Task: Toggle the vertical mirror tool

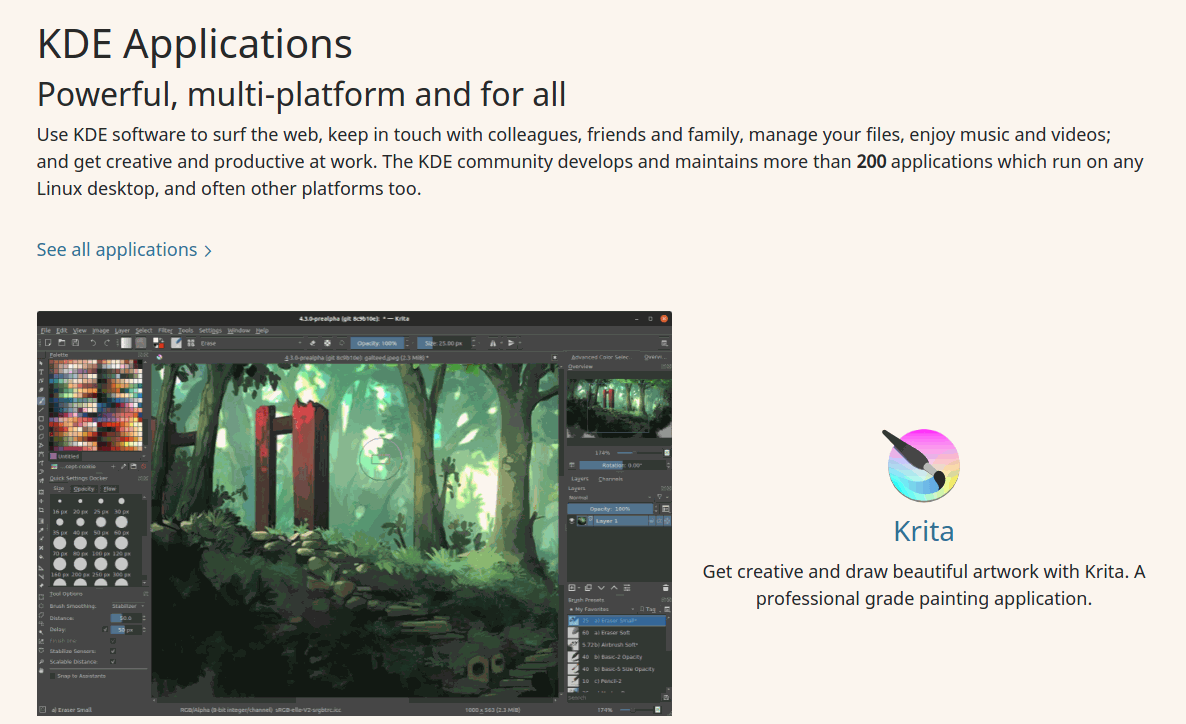Action: [x=511, y=343]
